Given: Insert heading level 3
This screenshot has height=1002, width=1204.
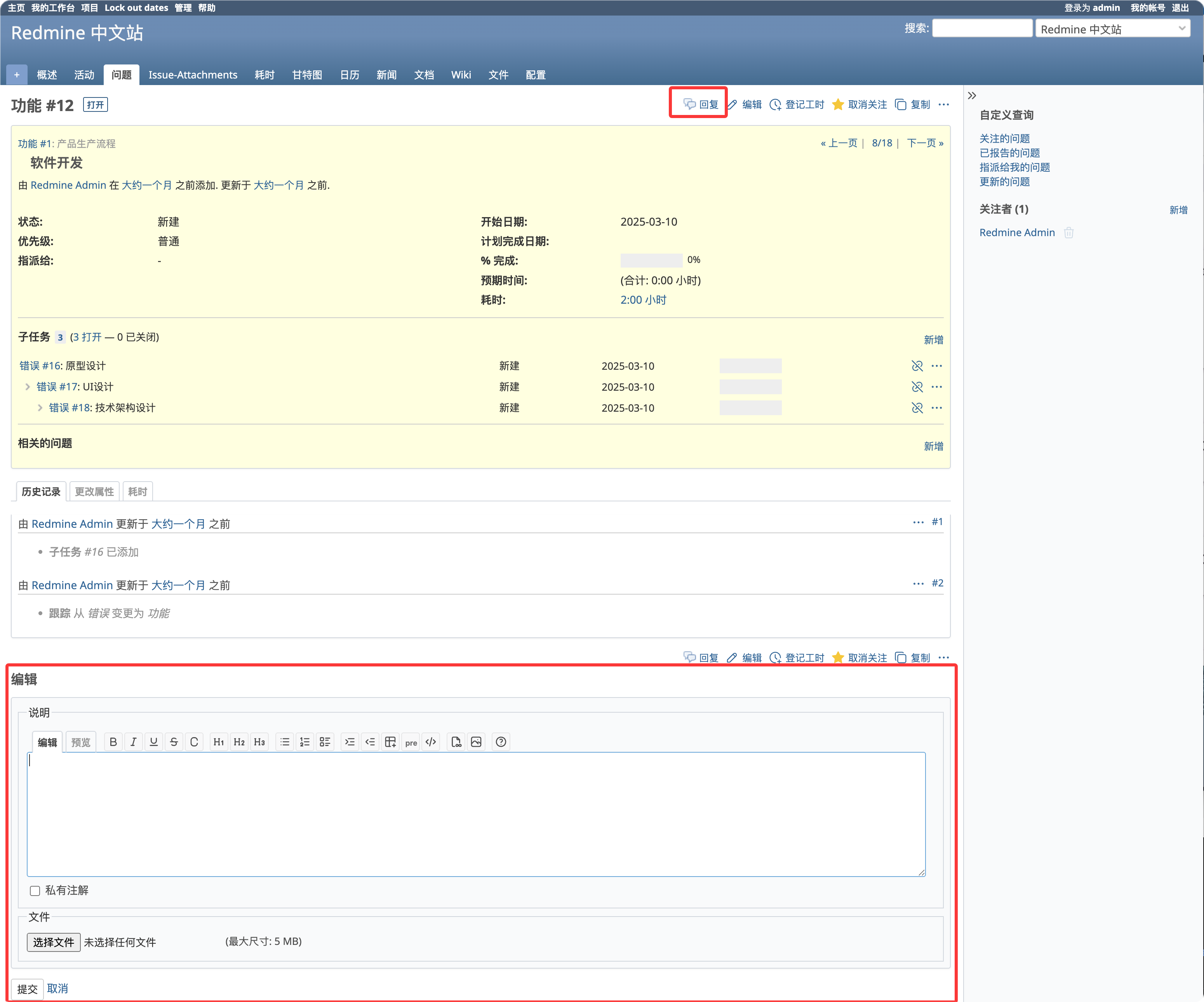Looking at the screenshot, I should [259, 742].
